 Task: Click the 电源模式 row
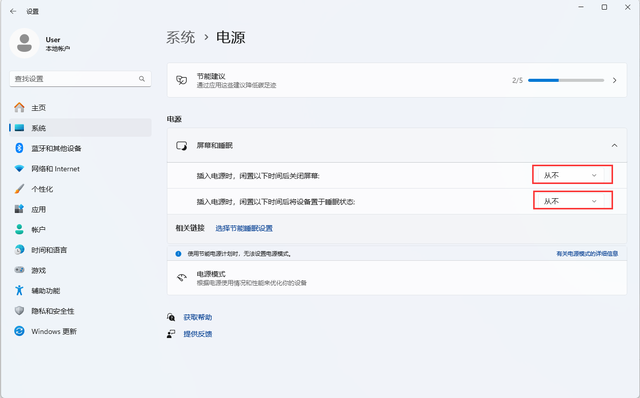pyautogui.click(x=397, y=278)
